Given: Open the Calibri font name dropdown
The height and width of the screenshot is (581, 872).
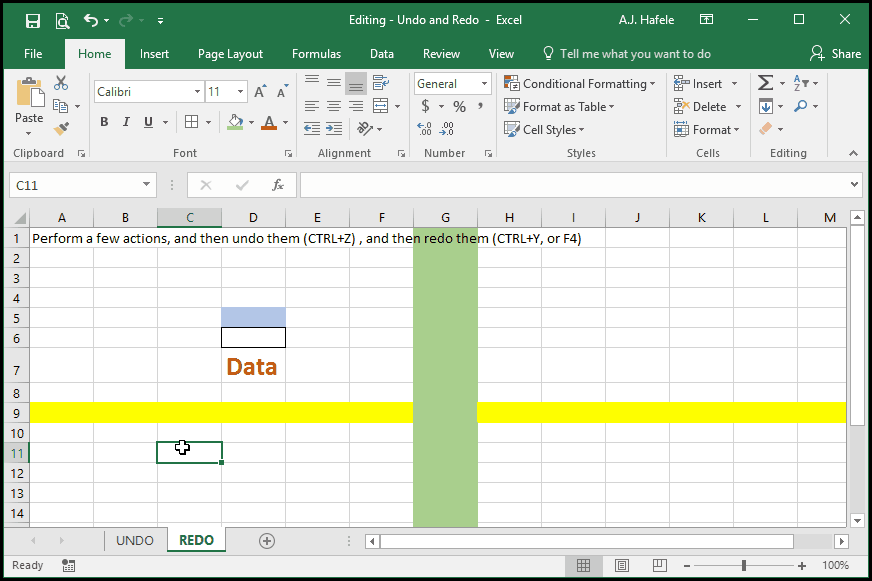Looking at the screenshot, I should pyautogui.click(x=197, y=92).
